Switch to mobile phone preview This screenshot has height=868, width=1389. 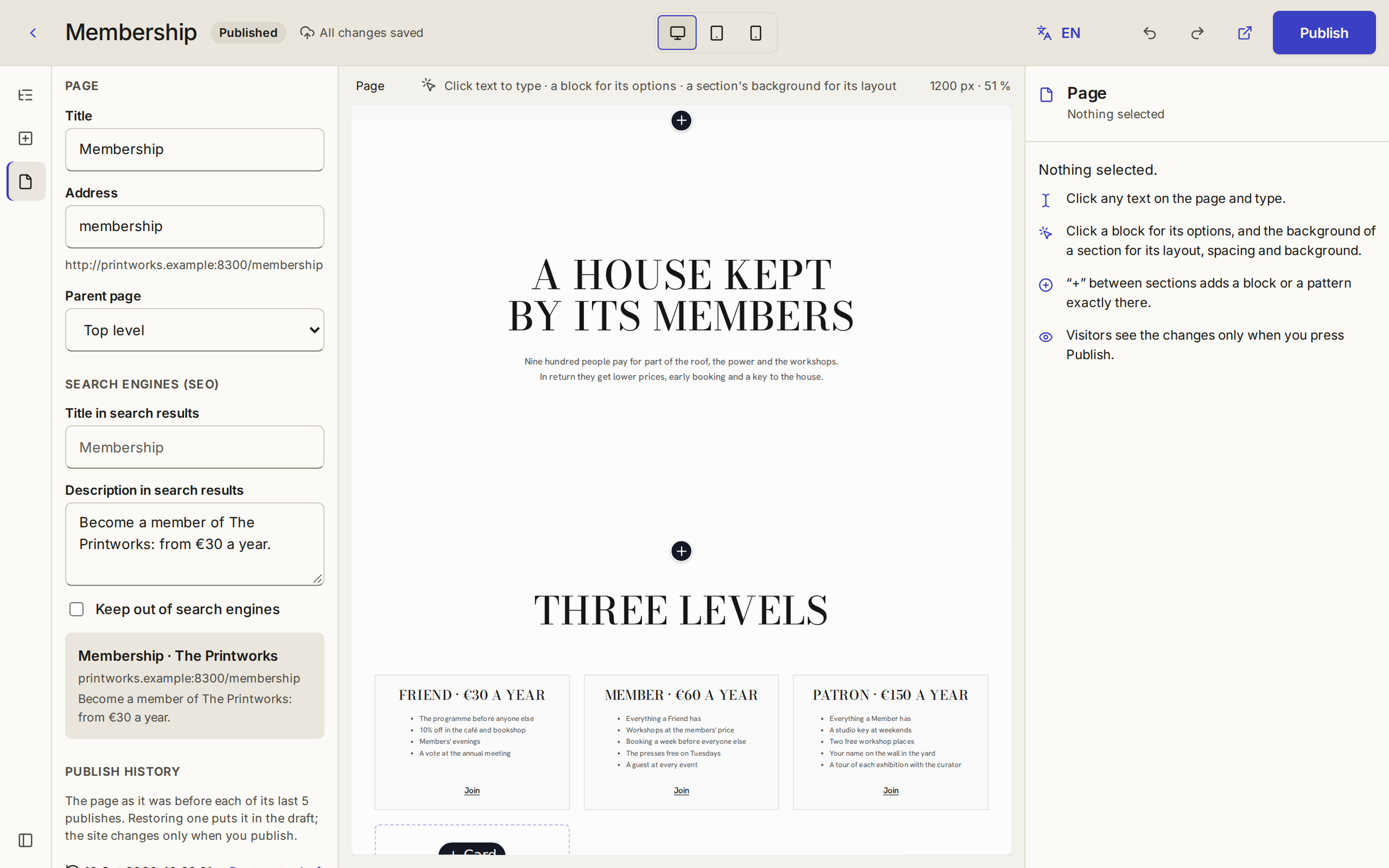[755, 33]
